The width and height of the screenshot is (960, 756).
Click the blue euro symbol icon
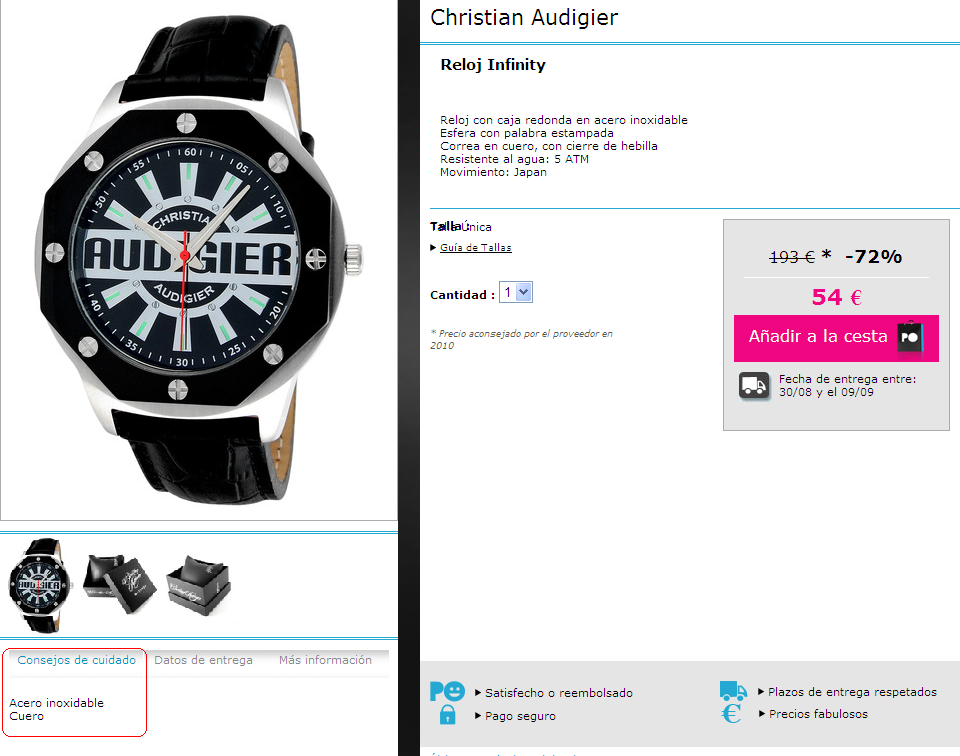[x=731, y=713]
